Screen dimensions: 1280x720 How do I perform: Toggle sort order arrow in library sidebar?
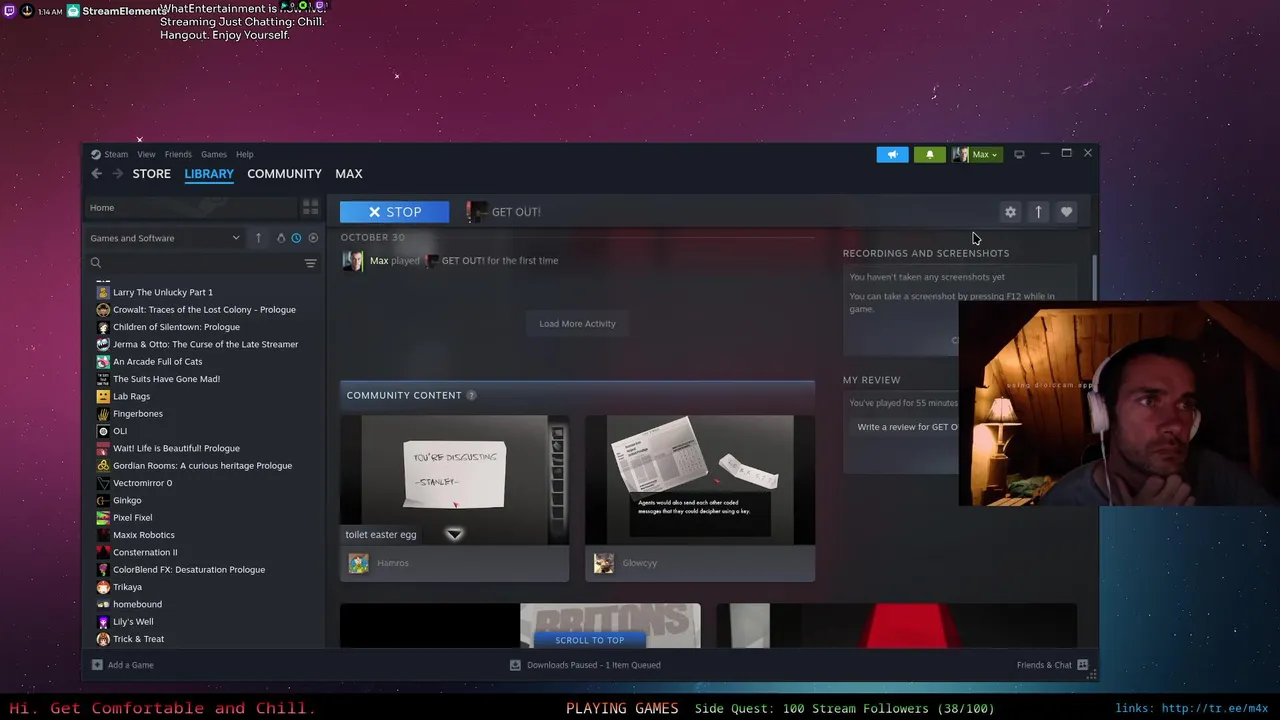[x=258, y=238]
